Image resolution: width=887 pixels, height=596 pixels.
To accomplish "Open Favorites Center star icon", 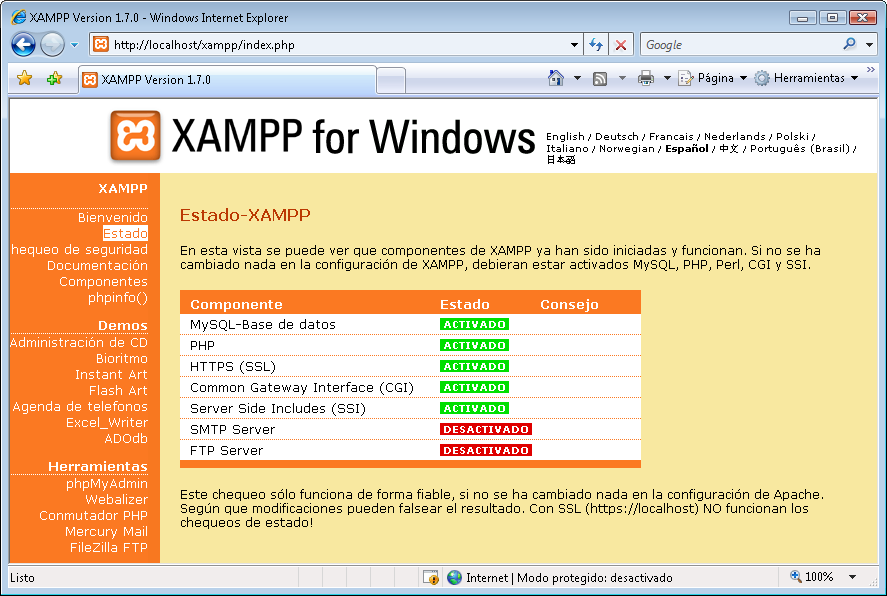I will (24, 78).
